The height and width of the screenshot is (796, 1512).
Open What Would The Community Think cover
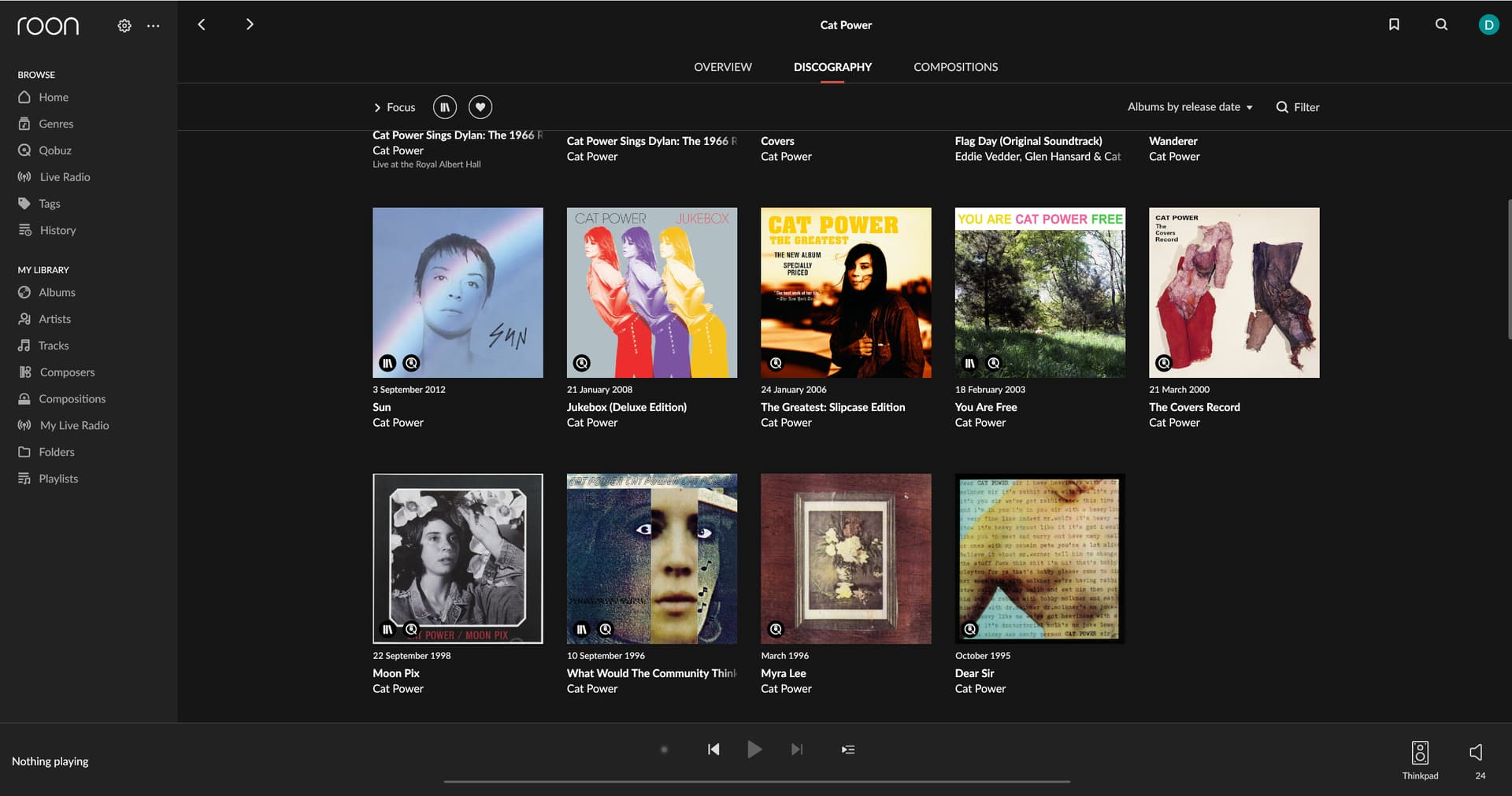[652, 559]
